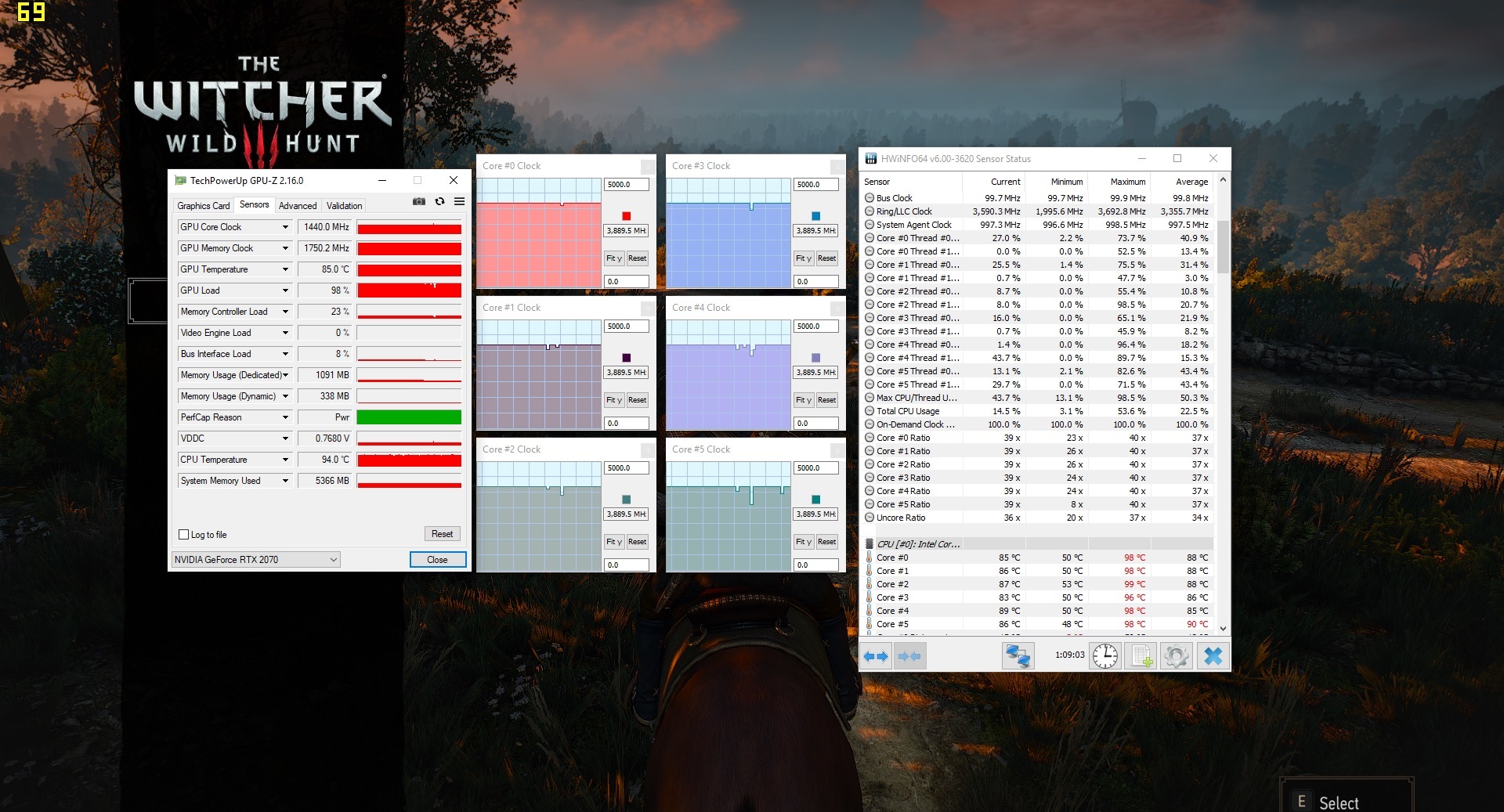
Task: Click HWiNFO collapse columns arrows button
Action: coord(909,656)
